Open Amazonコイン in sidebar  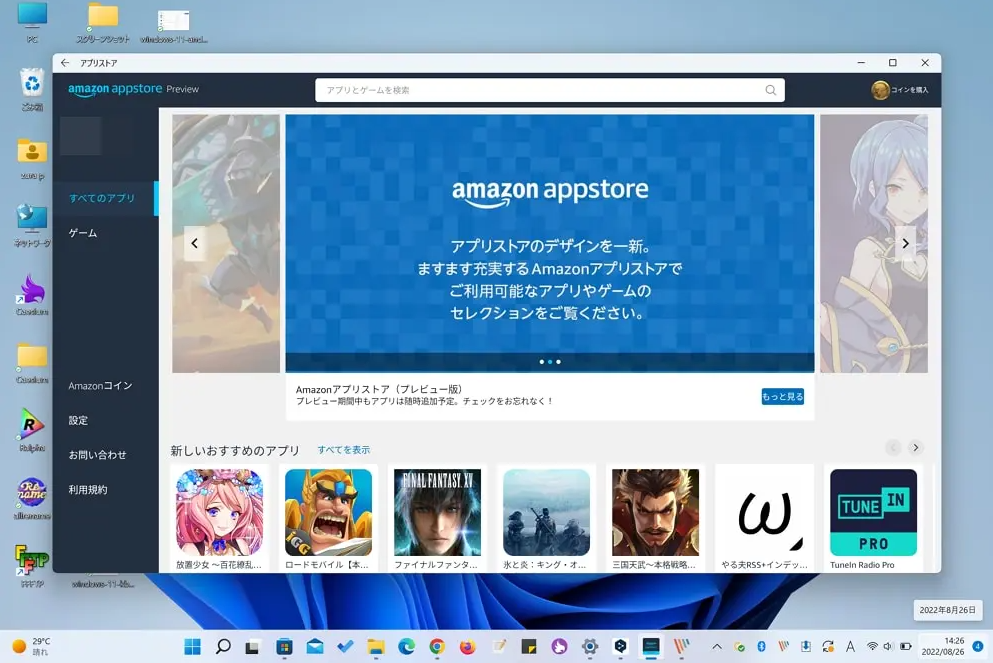(x=100, y=386)
